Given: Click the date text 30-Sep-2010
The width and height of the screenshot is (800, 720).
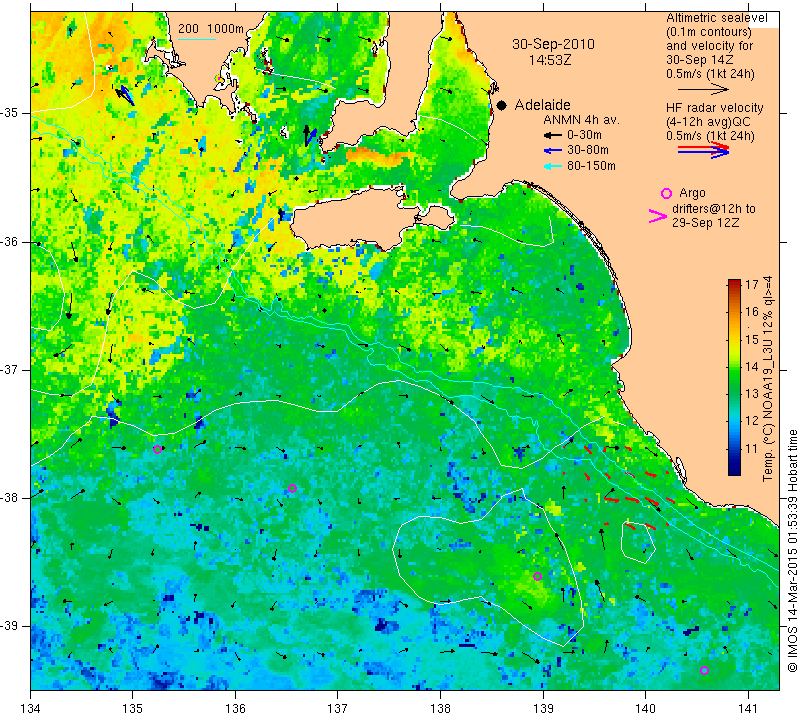Looking at the screenshot, I should click(554, 44).
